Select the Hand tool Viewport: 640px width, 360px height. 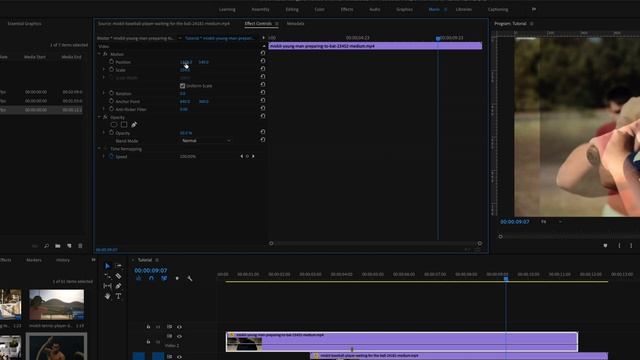coord(107,296)
